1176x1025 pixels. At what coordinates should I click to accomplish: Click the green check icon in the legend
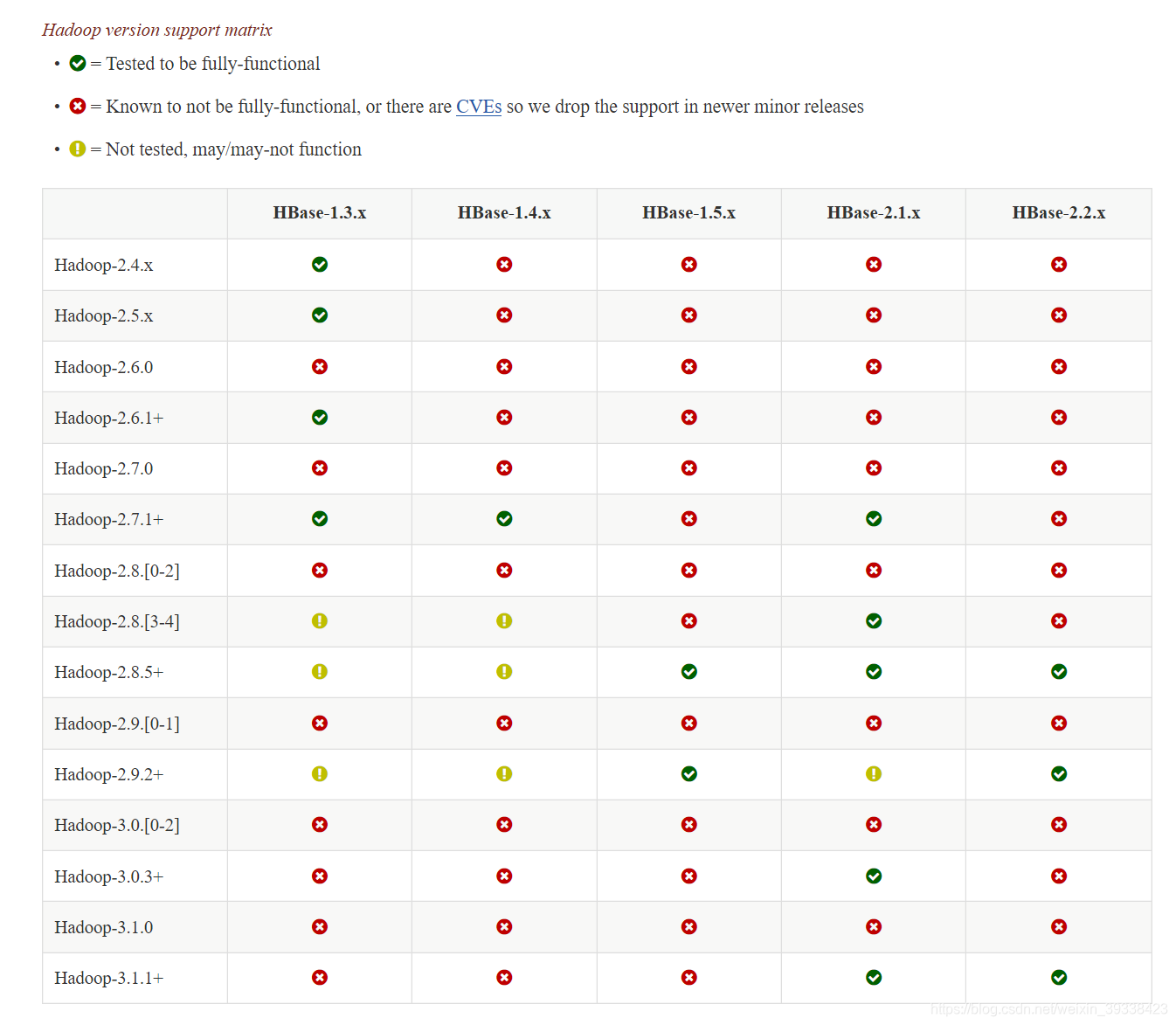[78, 63]
